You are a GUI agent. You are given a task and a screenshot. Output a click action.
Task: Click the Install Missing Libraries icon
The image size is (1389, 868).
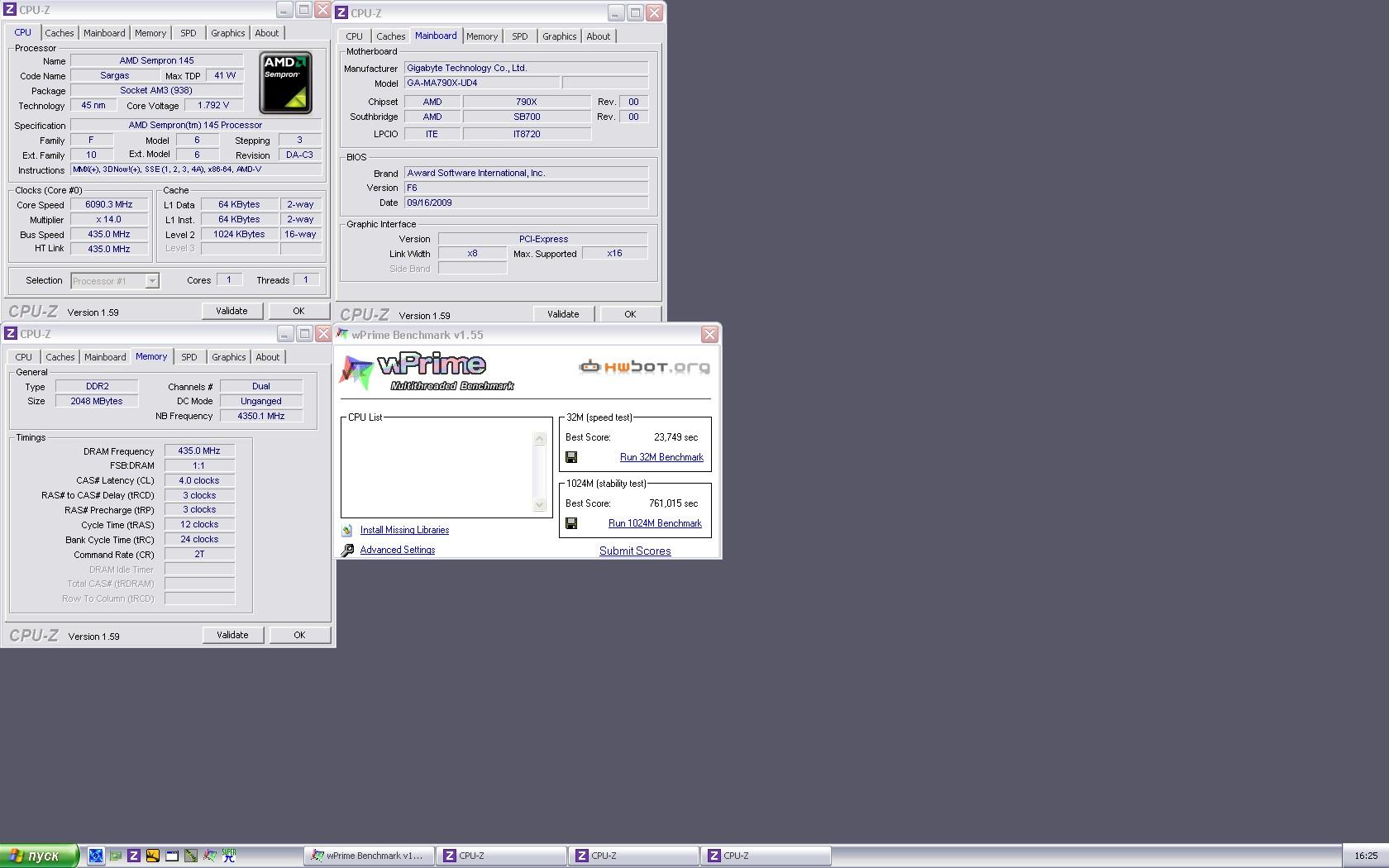347,530
